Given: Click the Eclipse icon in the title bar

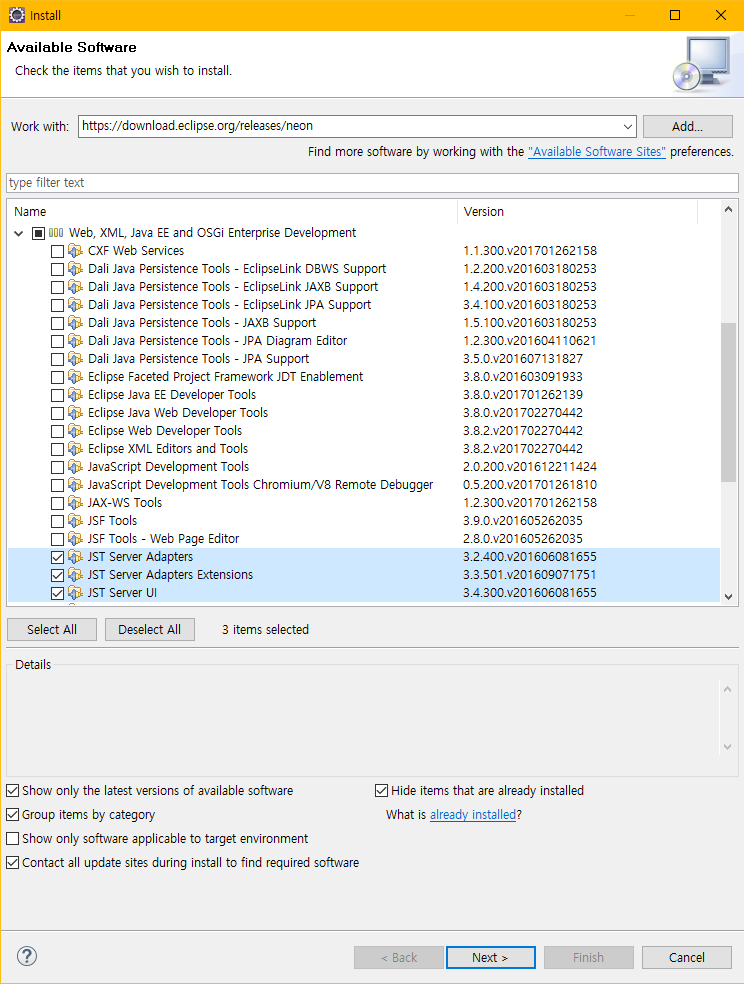Looking at the screenshot, I should click(x=17, y=15).
